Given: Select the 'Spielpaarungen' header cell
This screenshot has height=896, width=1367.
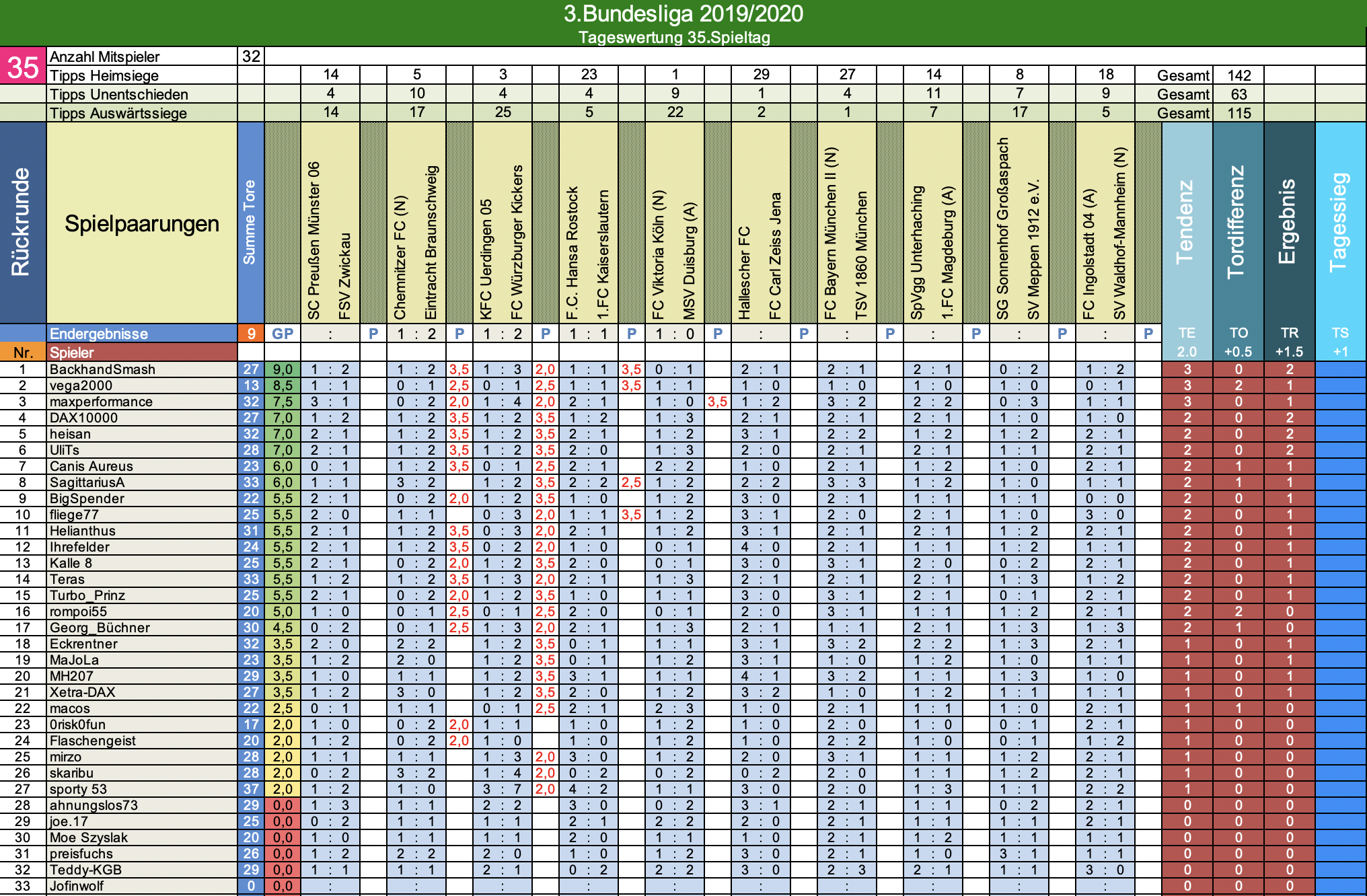Looking at the screenshot, I should click(142, 223).
